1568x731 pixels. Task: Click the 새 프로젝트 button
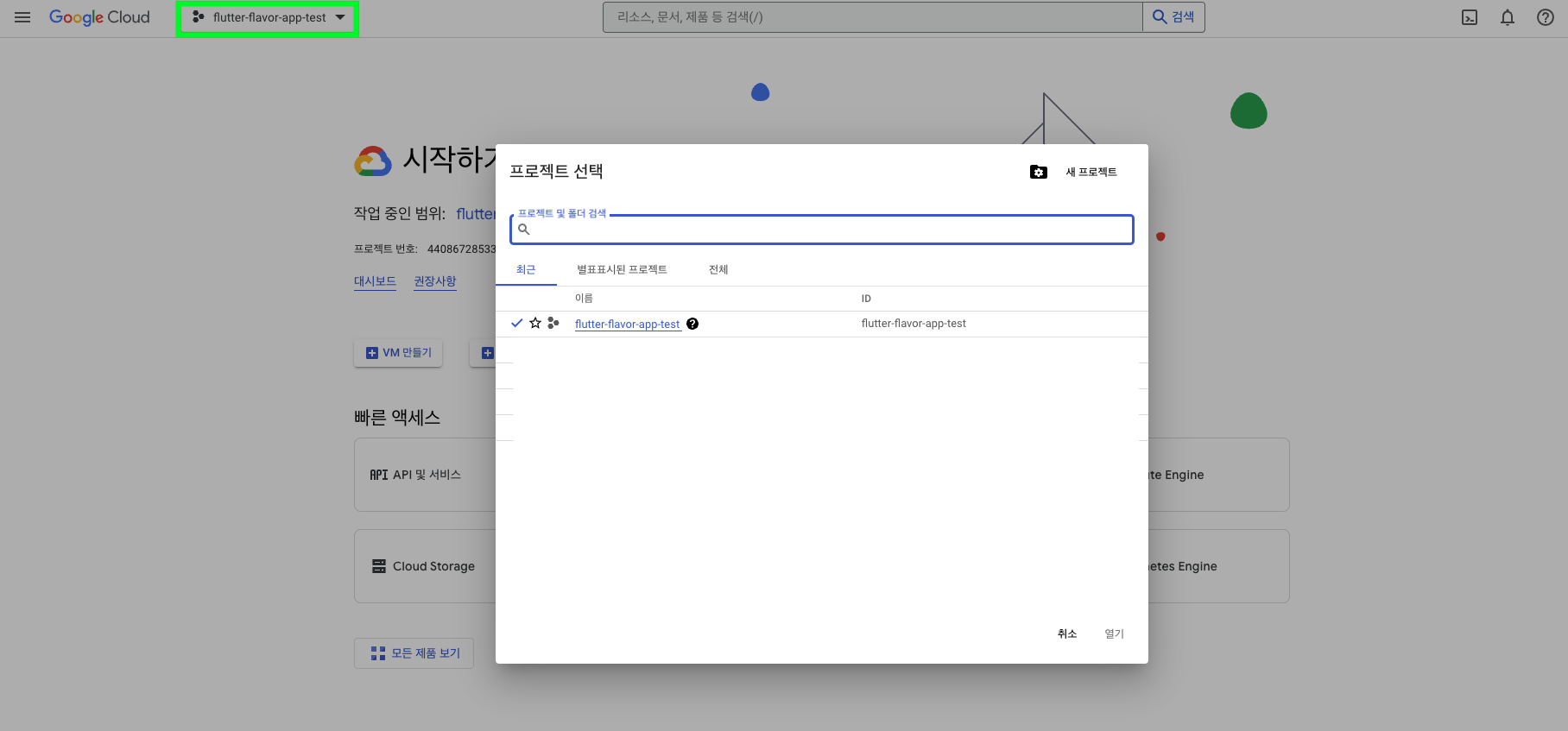tap(1091, 172)
